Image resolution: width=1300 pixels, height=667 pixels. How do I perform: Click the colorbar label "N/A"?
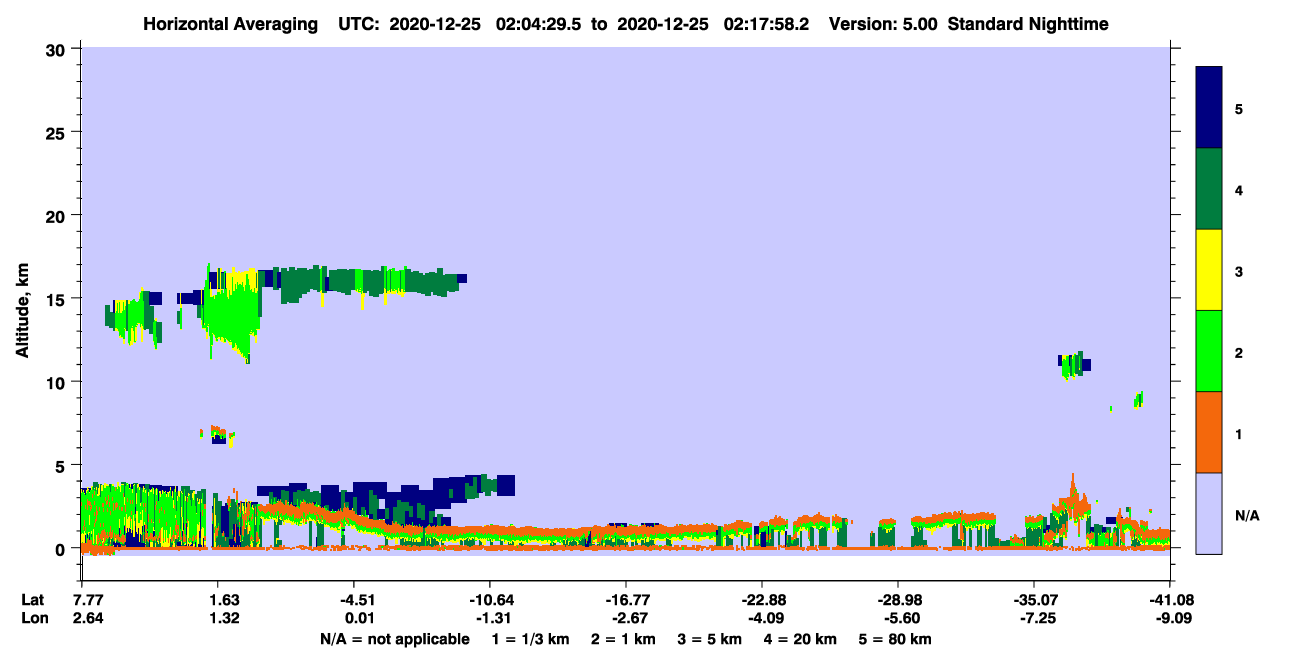tap(1247, 515)
